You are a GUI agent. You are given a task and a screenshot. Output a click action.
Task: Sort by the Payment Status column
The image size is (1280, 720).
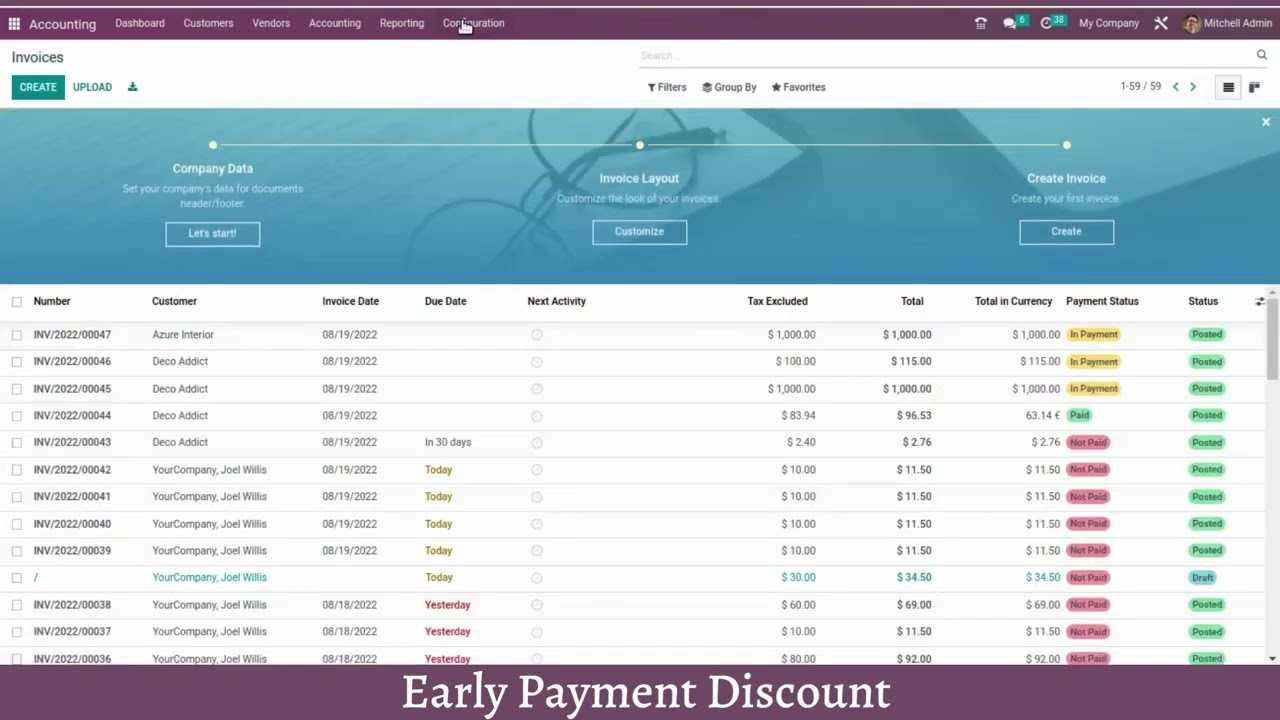[1102, 301]
